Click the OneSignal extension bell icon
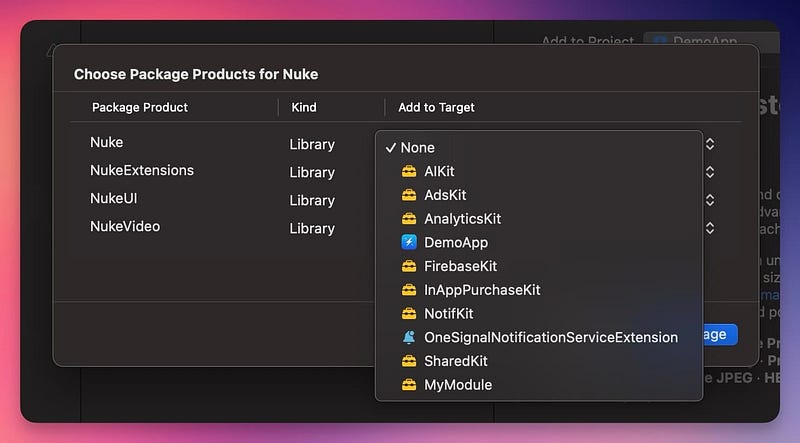 [x=409, y=337]
